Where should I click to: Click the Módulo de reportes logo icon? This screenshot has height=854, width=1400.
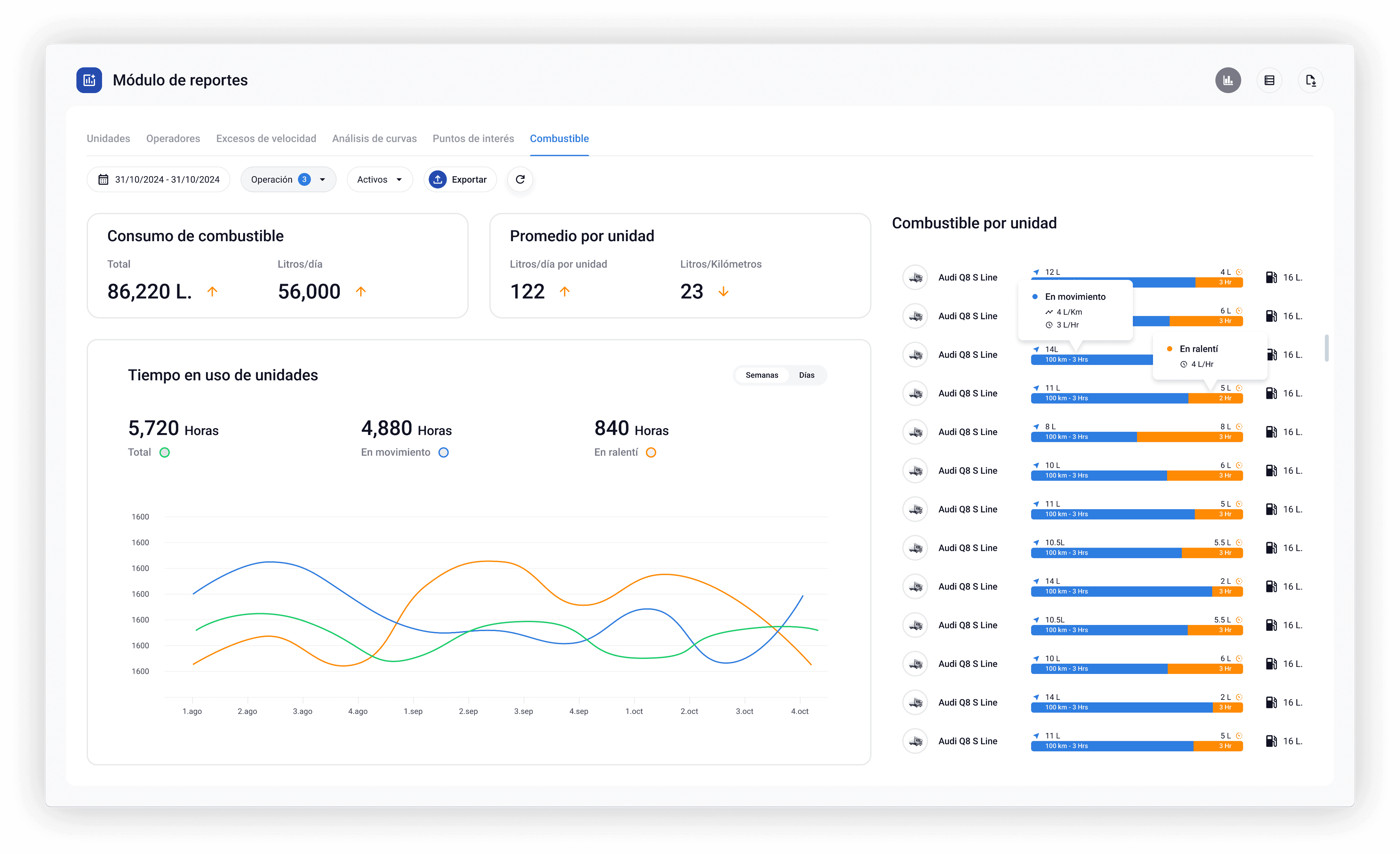click(x=89, y=80)
